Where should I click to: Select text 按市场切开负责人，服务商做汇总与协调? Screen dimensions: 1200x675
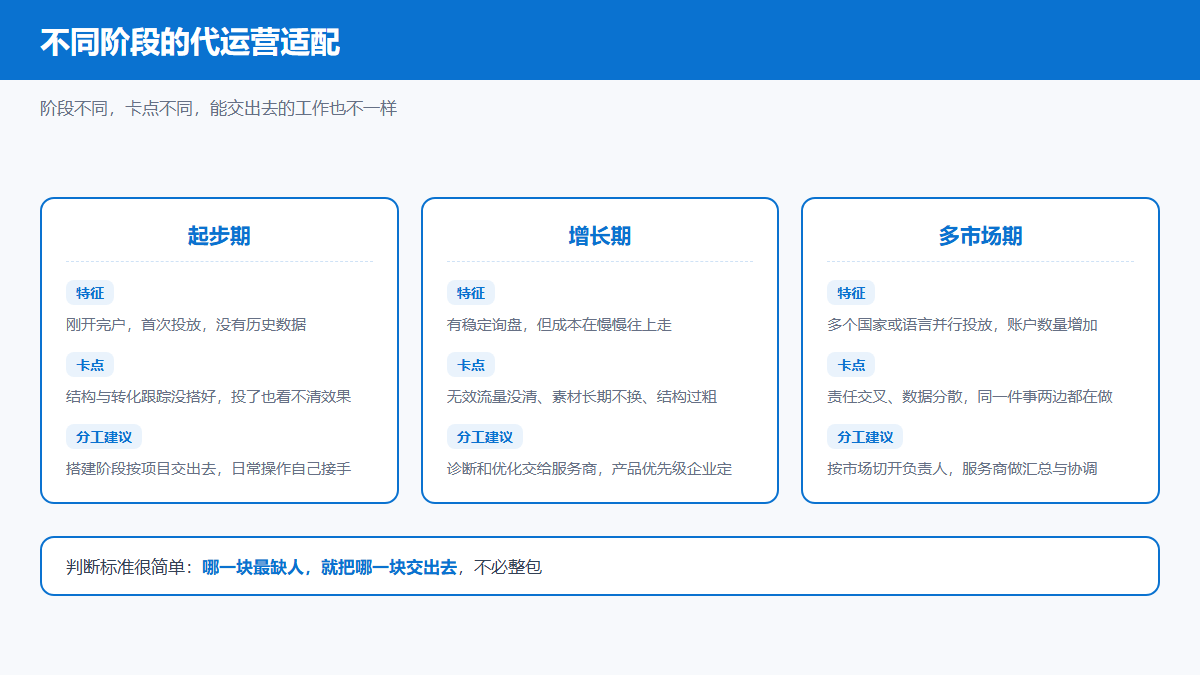tap(963, 469)
